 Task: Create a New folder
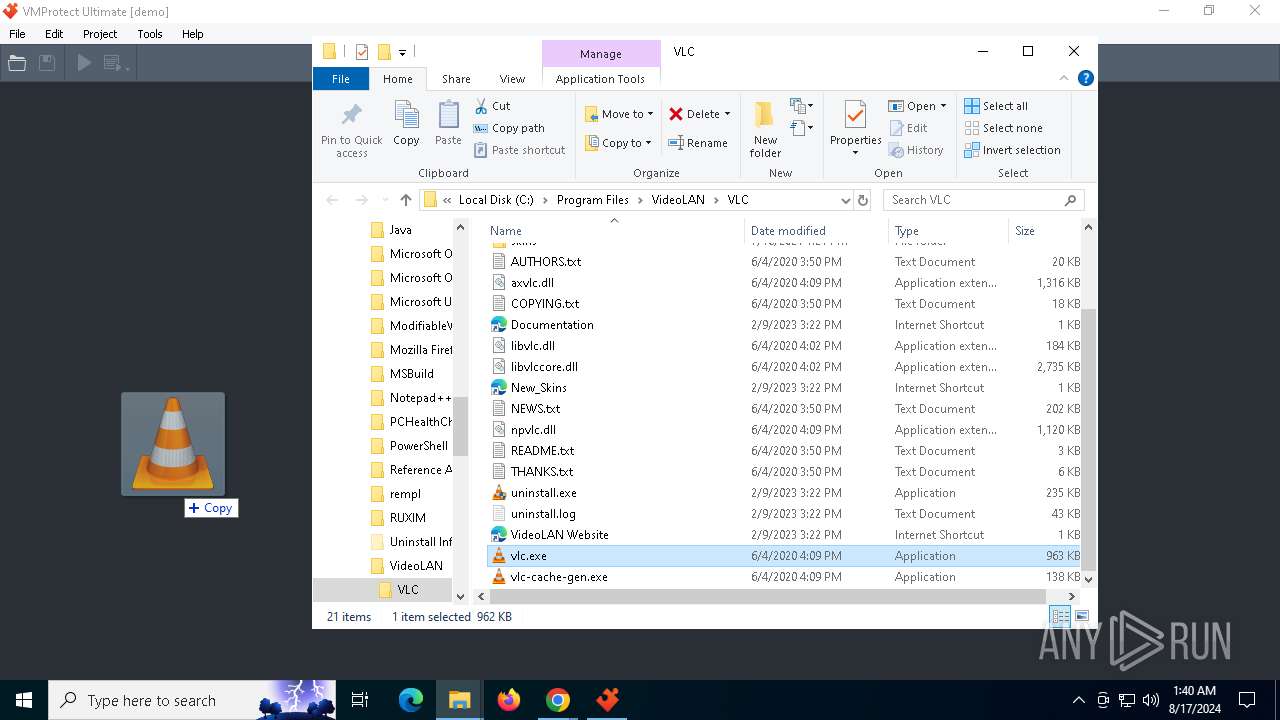765,128
